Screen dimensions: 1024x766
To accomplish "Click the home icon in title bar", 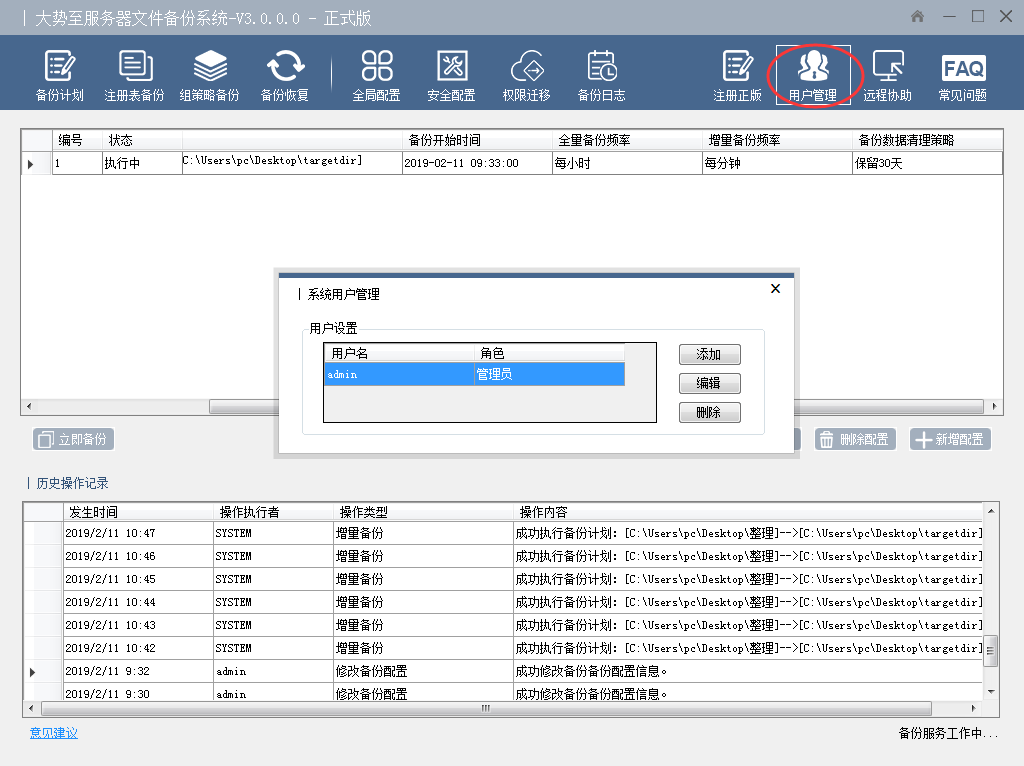I will pyautogui.click(x=917, y=17).
